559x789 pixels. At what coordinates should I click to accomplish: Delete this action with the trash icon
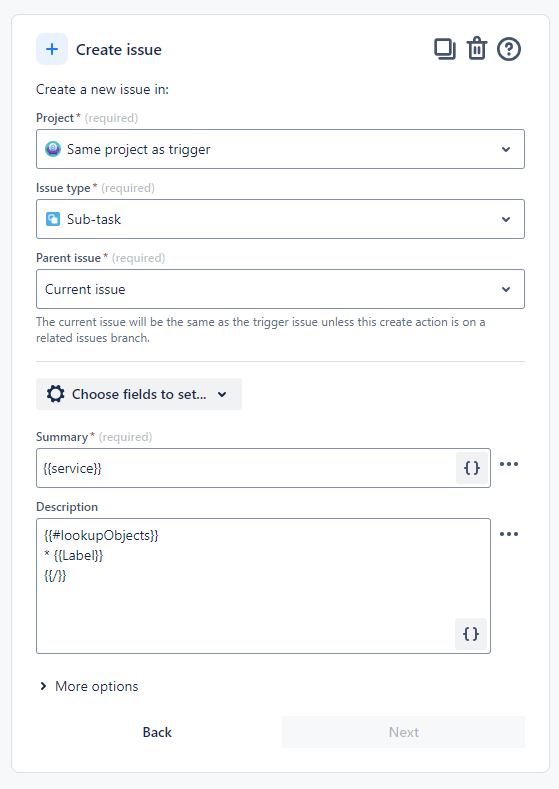[476, 49]
